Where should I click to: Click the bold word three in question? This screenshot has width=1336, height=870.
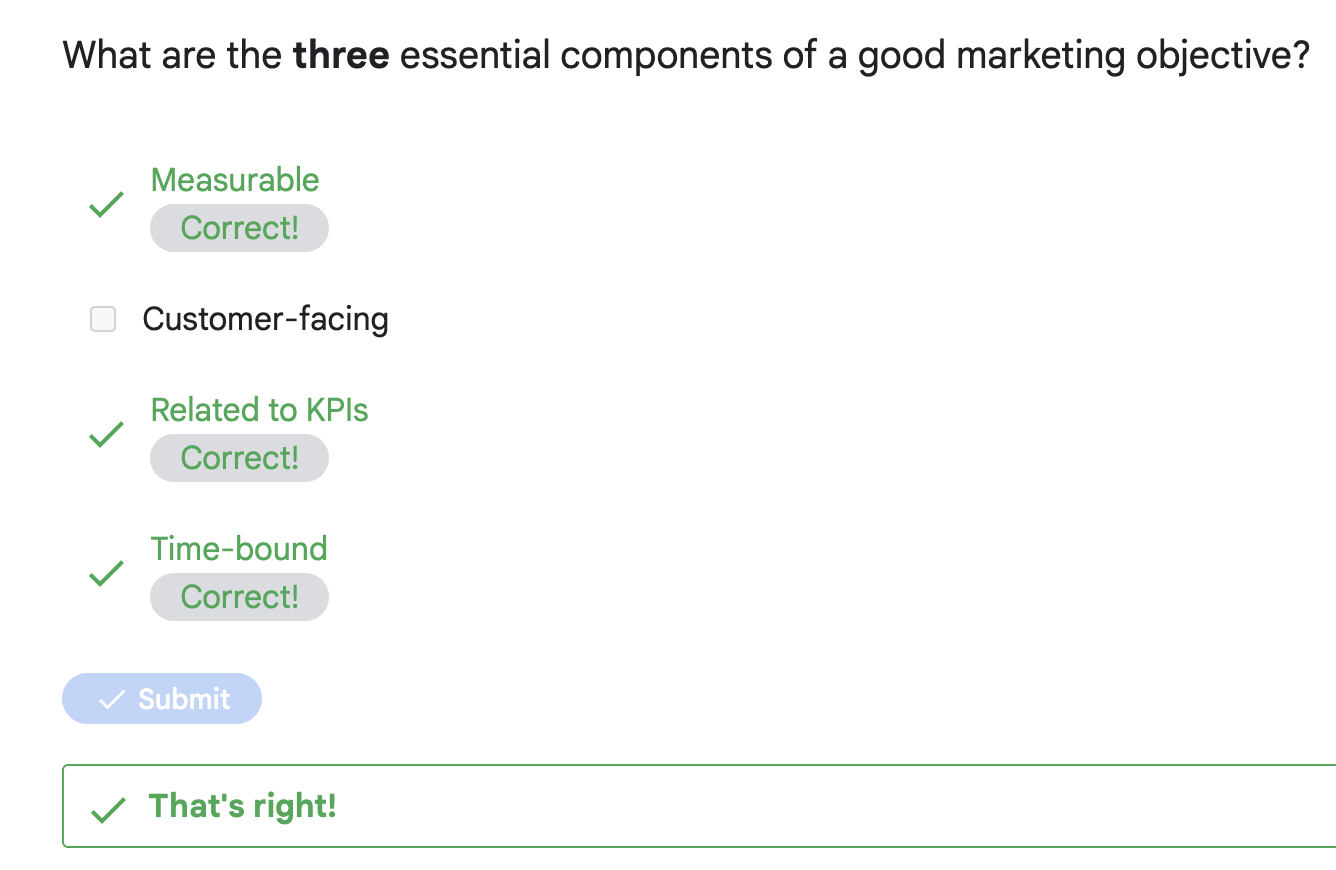tap(340, 55)
